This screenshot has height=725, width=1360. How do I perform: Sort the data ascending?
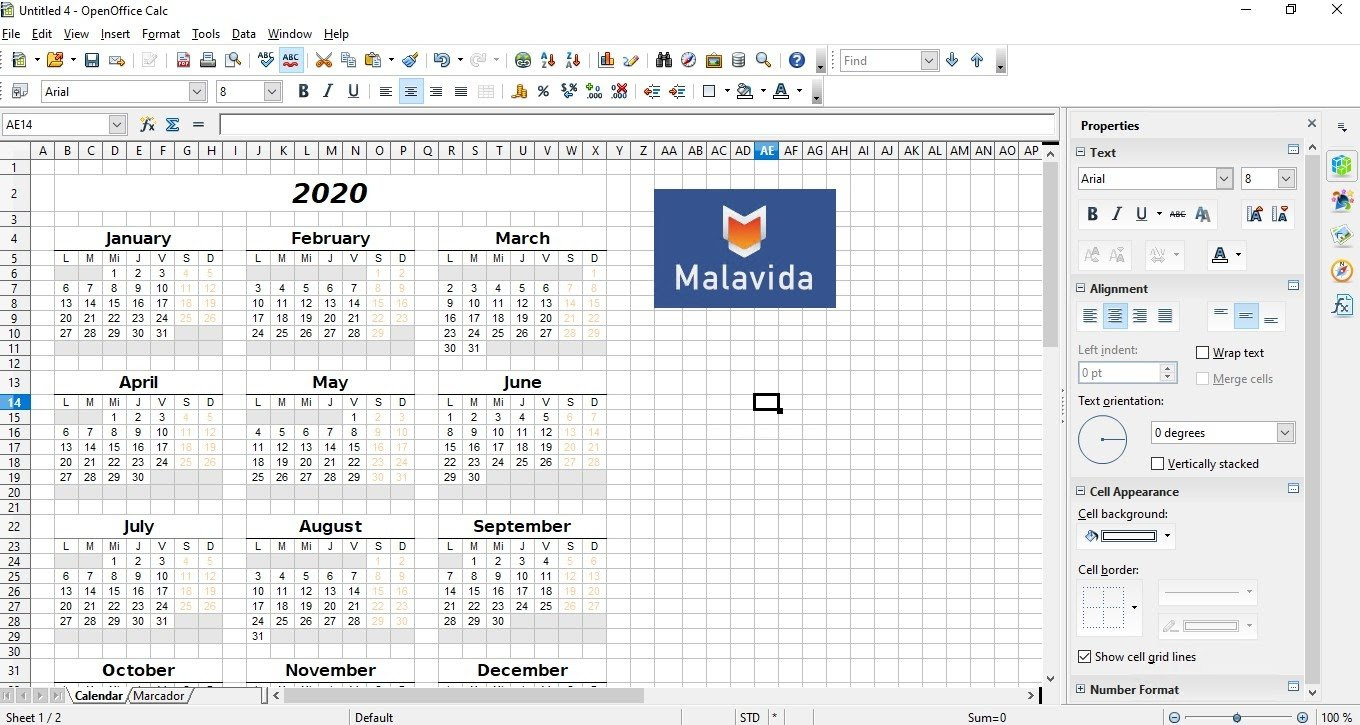coord(547,60)
